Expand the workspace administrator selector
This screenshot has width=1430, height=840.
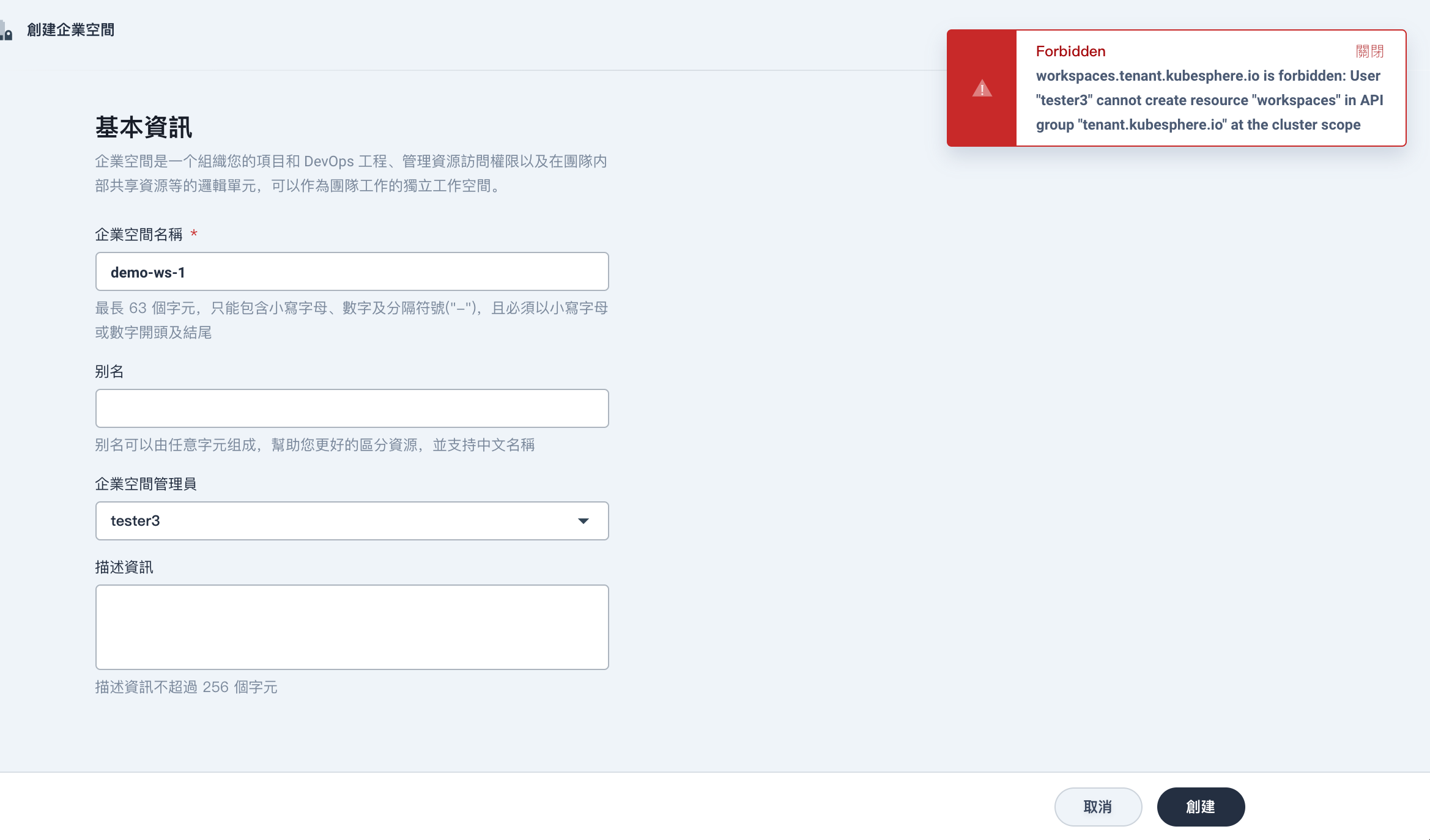(x=352, y=520)
